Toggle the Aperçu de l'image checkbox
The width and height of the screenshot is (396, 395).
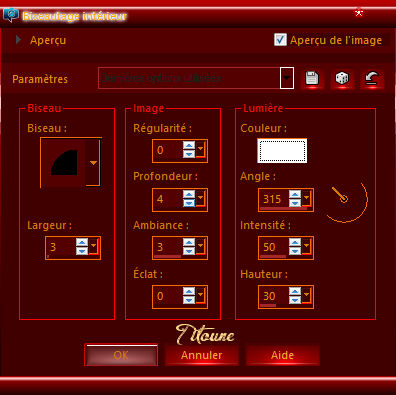click(x=280, y=40)
